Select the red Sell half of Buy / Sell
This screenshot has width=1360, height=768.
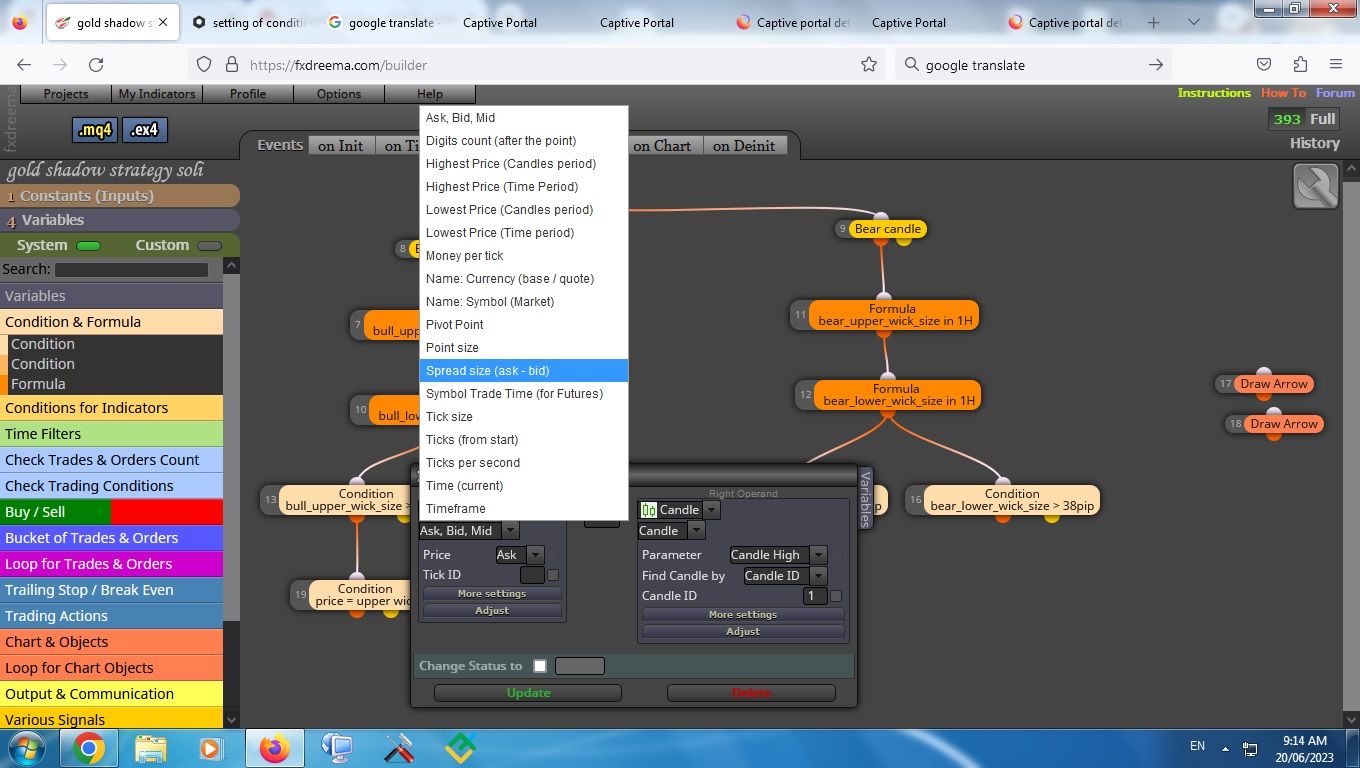click(167, 512)
